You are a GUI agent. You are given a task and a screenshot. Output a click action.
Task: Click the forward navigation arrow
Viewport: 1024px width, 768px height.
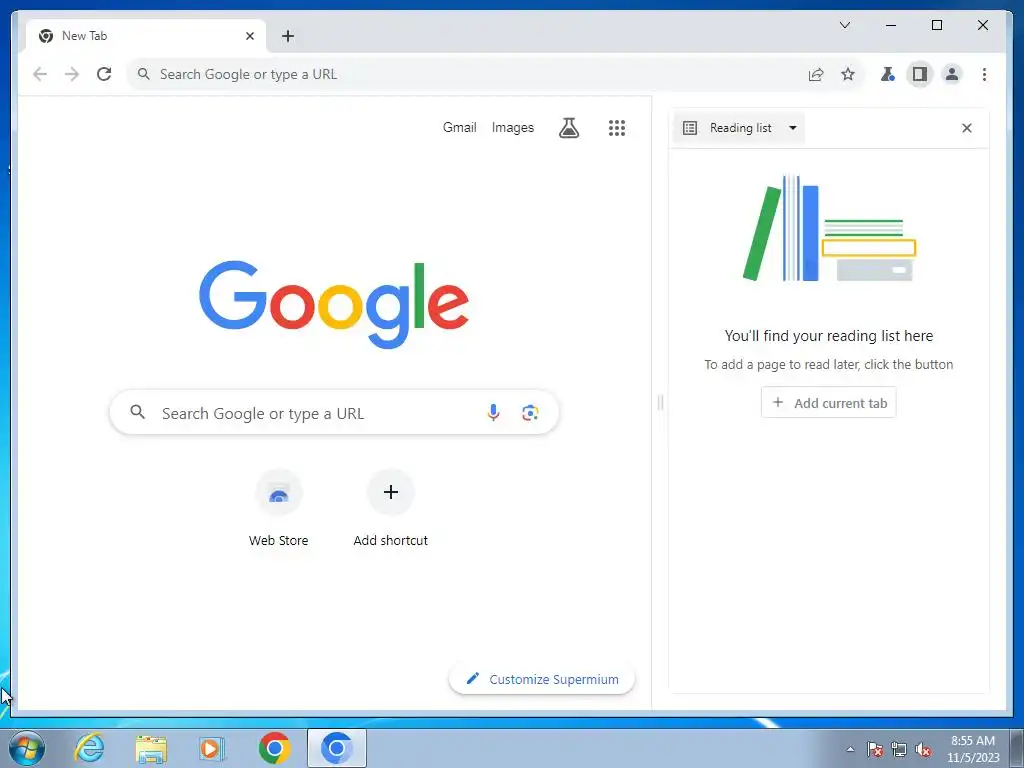tap(72, 74)
